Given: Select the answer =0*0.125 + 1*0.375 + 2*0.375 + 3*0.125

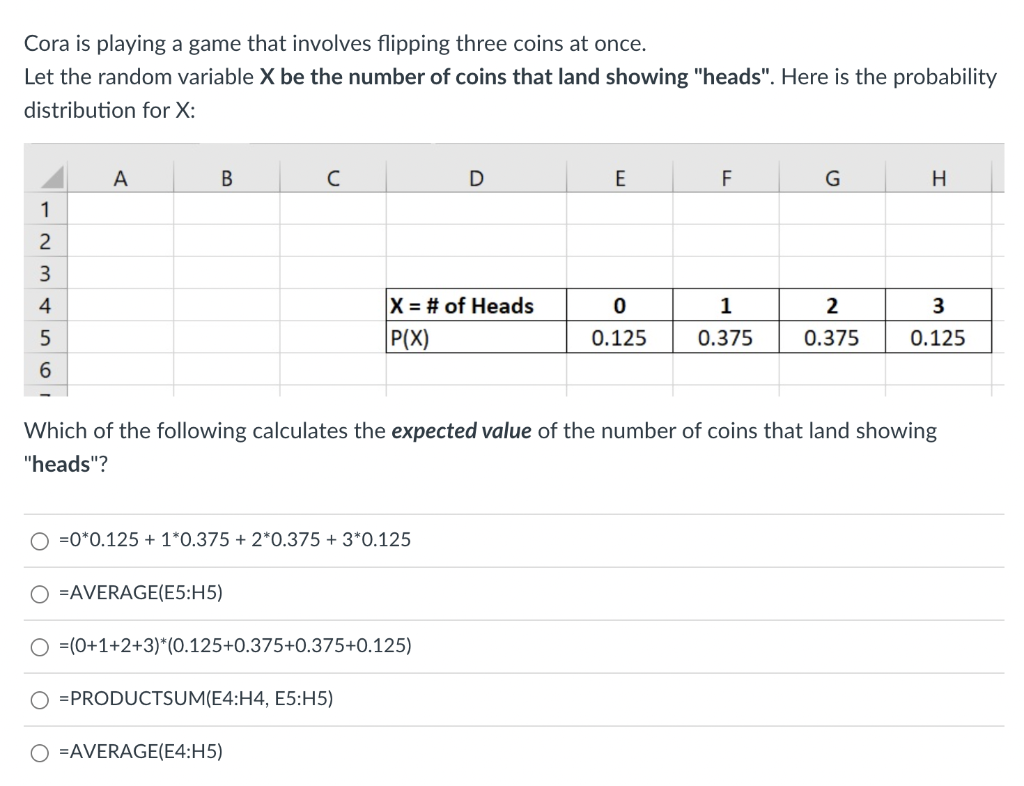Looking at the screenshot, I should pos(40,541).
